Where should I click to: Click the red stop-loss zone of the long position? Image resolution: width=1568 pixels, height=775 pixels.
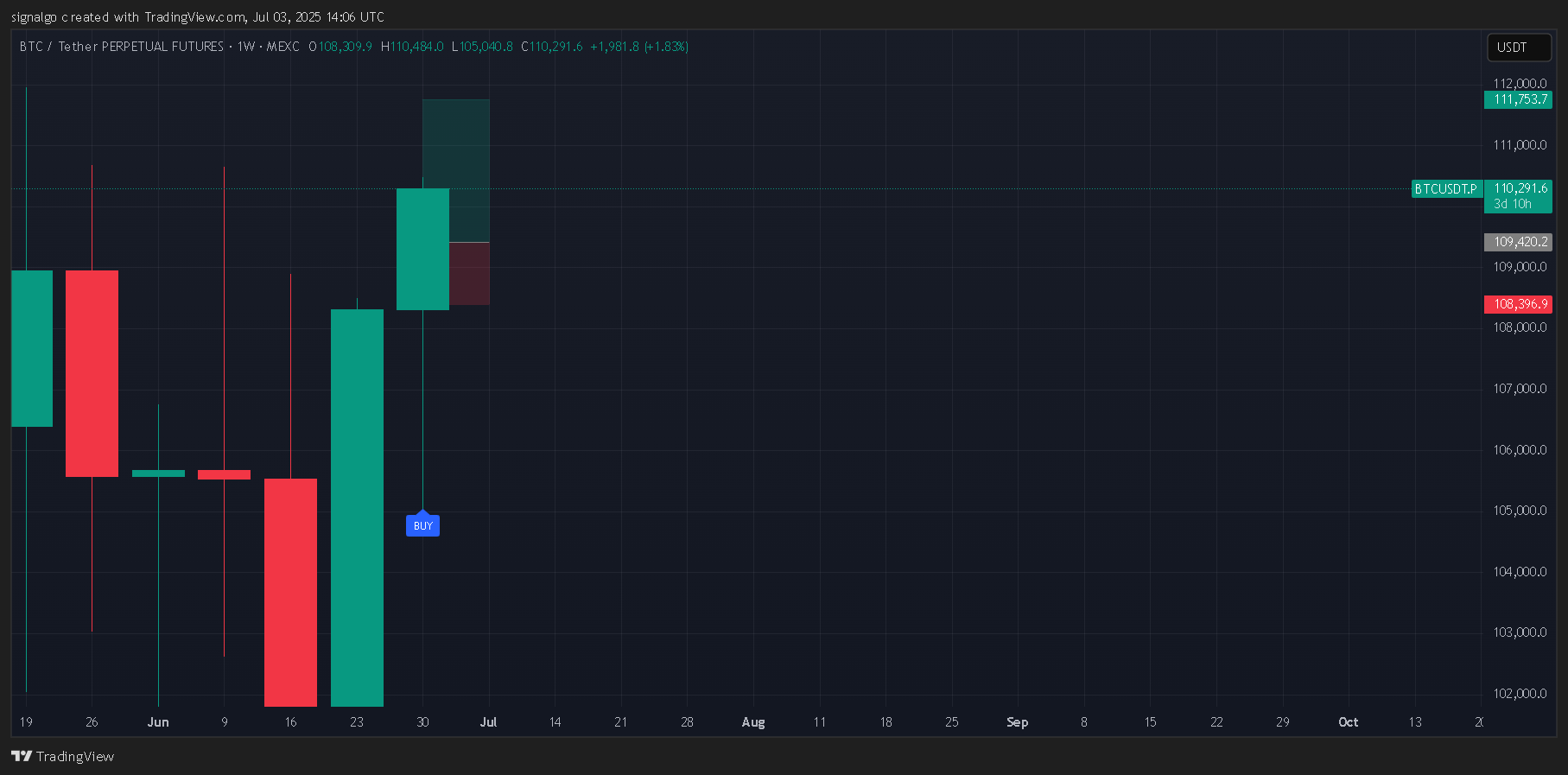pos(469,273)
